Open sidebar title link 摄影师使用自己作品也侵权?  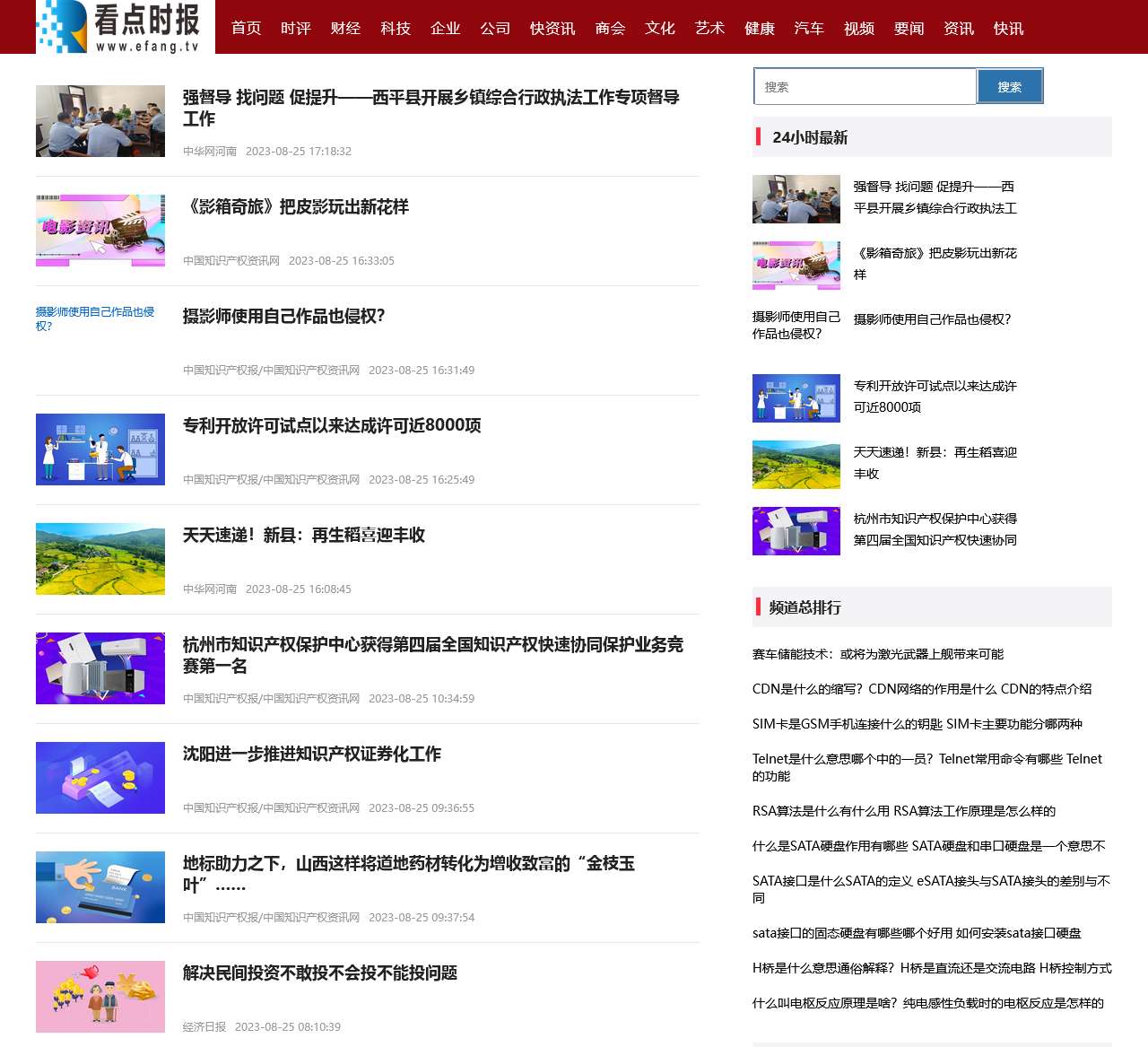[x=933, y=319]
